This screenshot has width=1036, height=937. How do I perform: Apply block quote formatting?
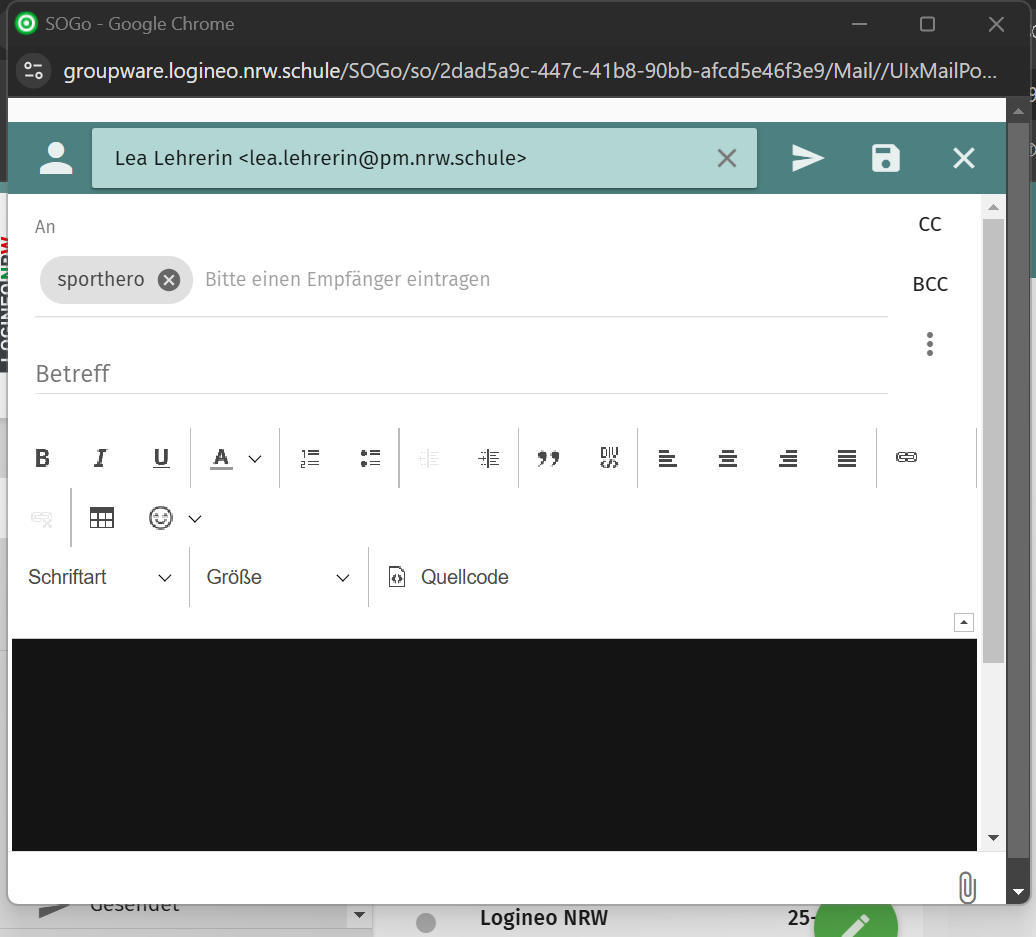click(x=548, y=458)
